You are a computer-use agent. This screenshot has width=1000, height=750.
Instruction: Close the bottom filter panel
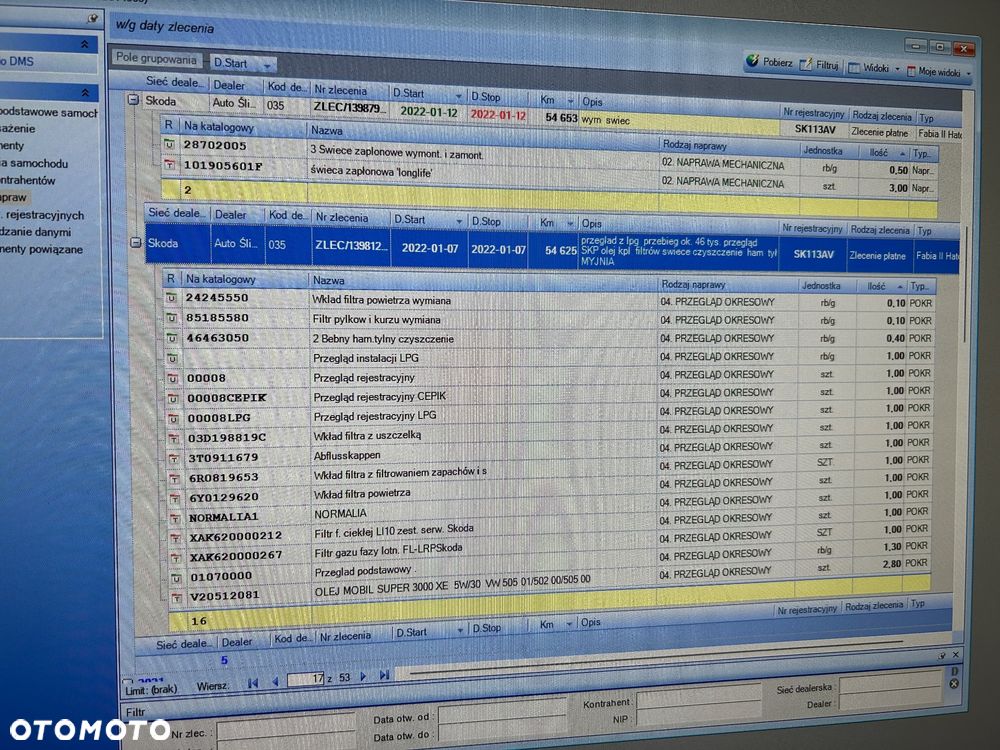click(955, 654)
